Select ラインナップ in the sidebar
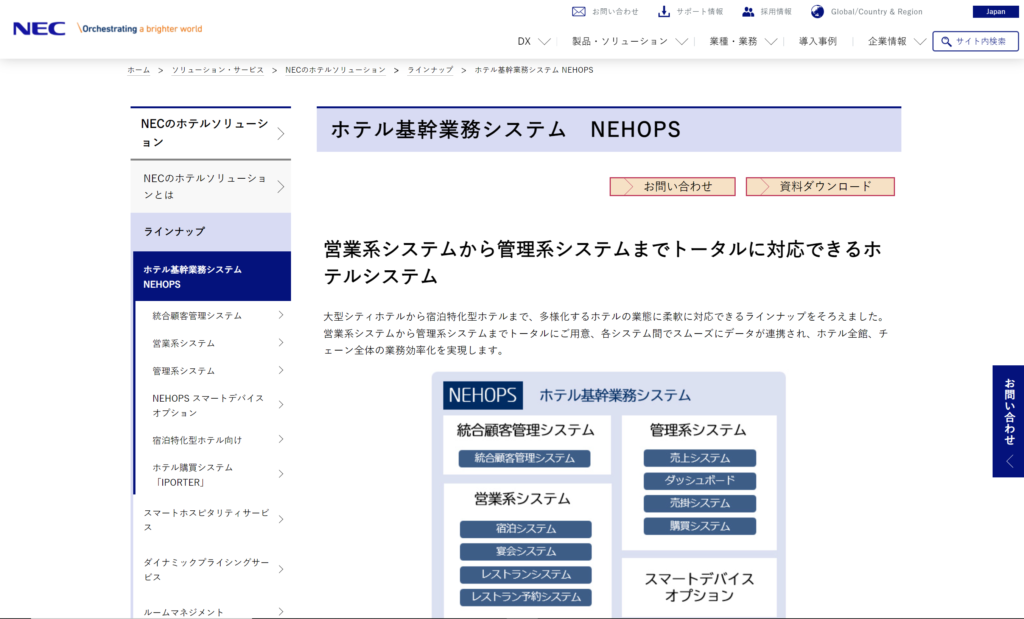 click(x=210, y=232)
